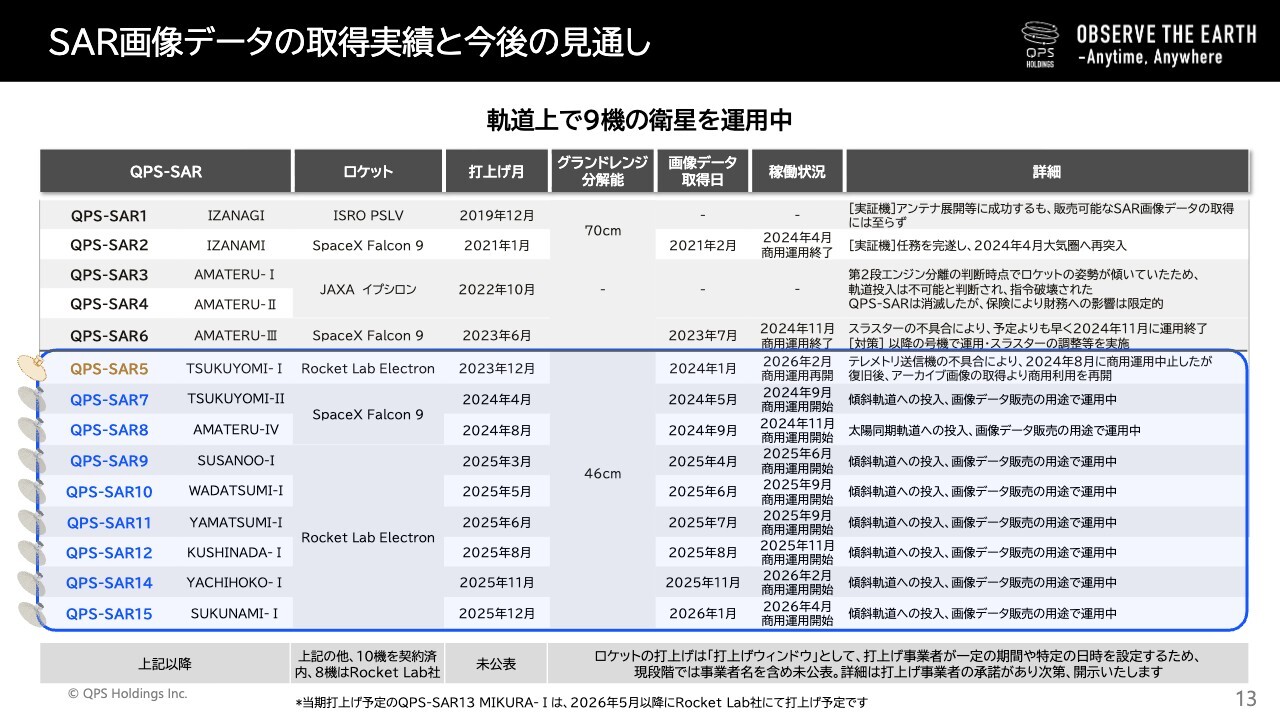Select the 稼働状況 column header

tap(797, 171)
